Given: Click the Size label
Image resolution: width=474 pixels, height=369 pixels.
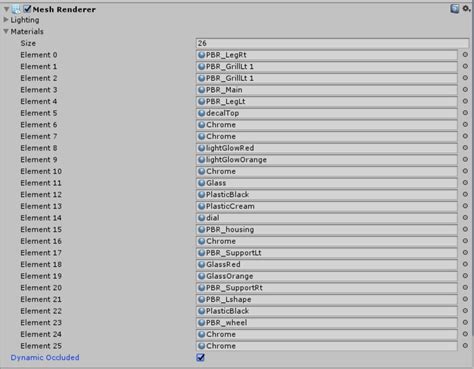Looking at the screenshot, I should click(x=28, y=43).
